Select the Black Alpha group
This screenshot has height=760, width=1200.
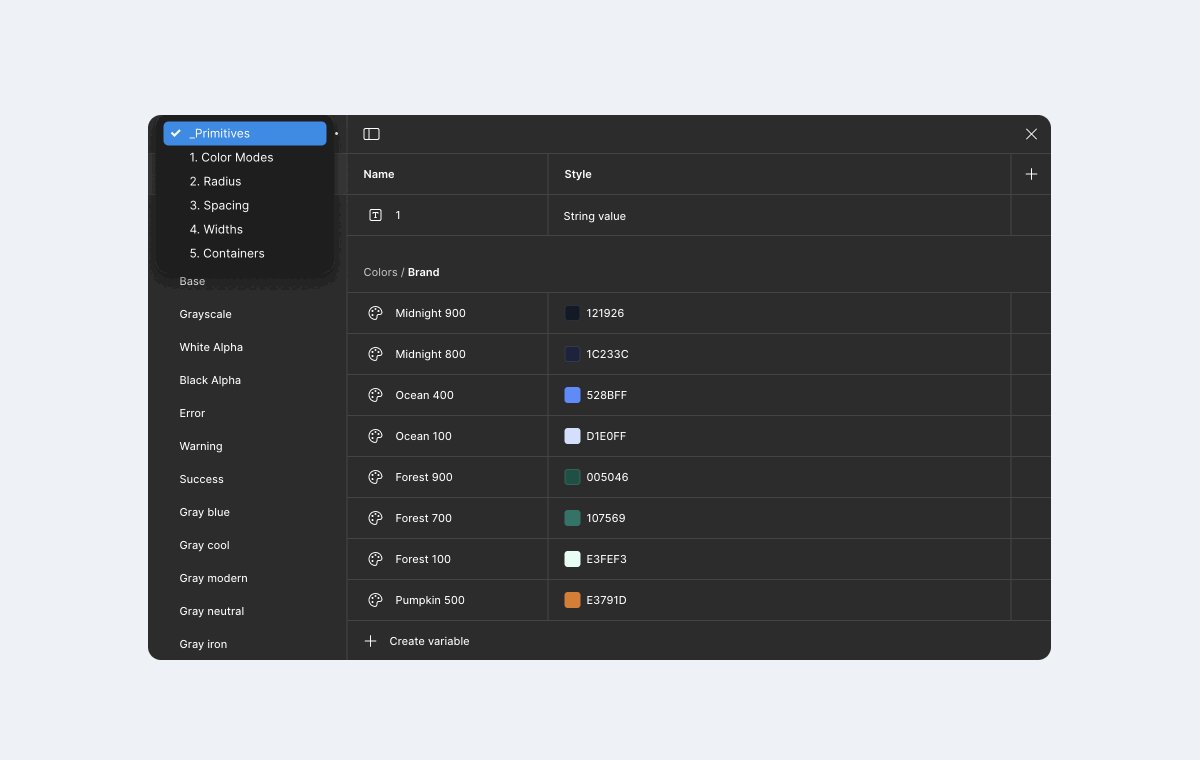(x=210, y=380)
